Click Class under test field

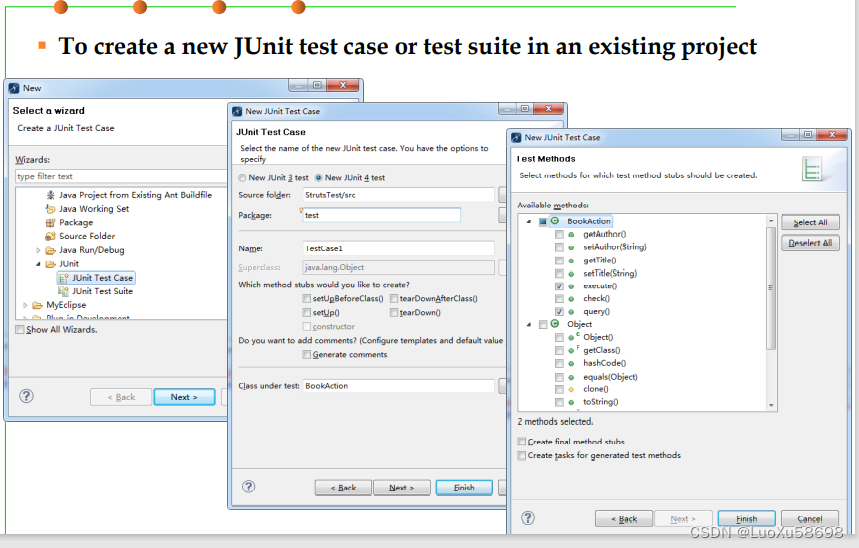(398, 386)
